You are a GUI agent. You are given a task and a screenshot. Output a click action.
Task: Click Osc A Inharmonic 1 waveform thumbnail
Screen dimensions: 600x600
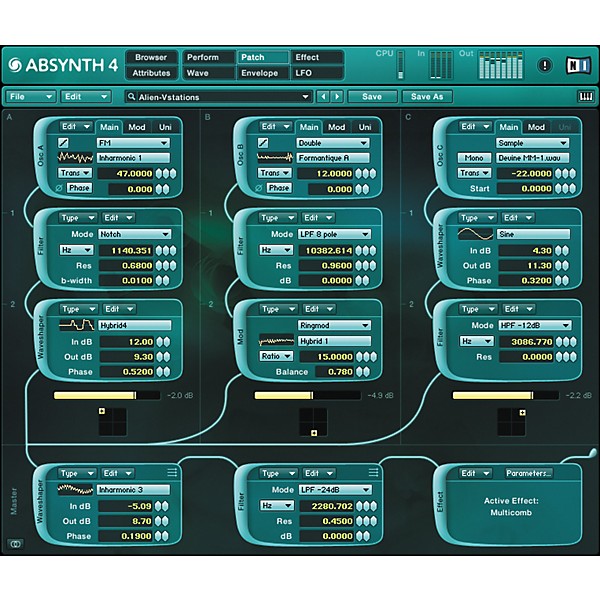tap(75, 158)
